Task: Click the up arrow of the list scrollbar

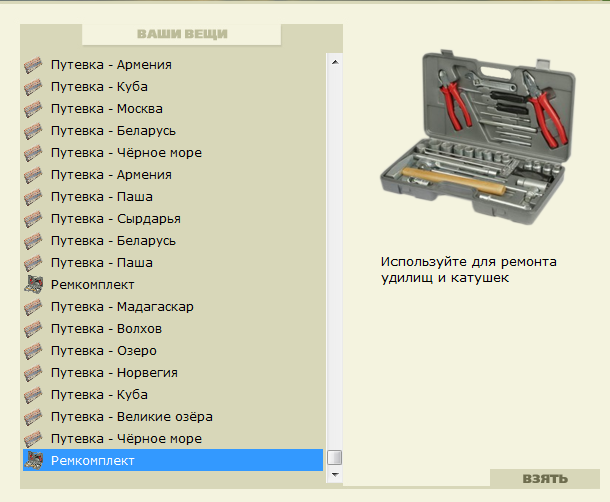Action: point(335,62)
